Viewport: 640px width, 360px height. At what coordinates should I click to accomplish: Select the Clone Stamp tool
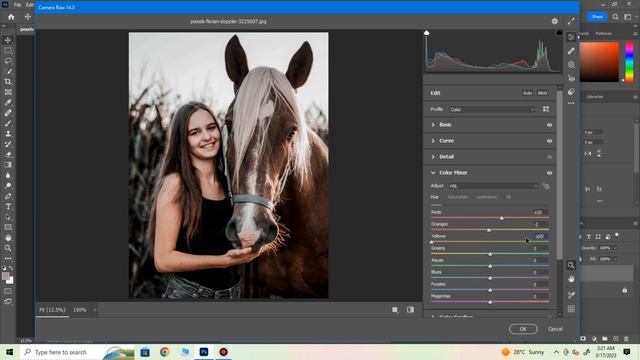coord(8,133)
